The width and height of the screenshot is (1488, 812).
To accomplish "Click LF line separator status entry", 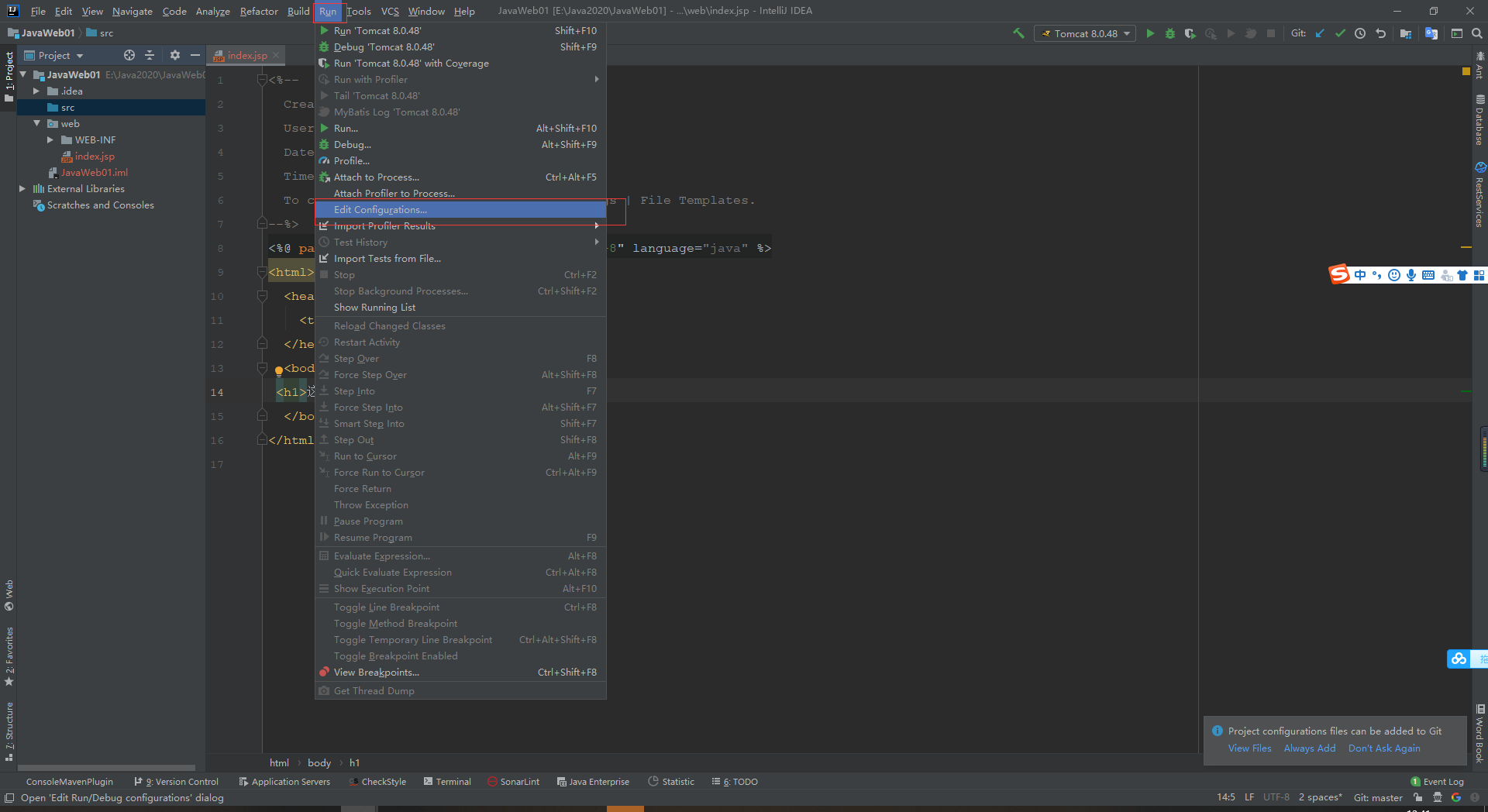I will click(x=1249, y=797).
